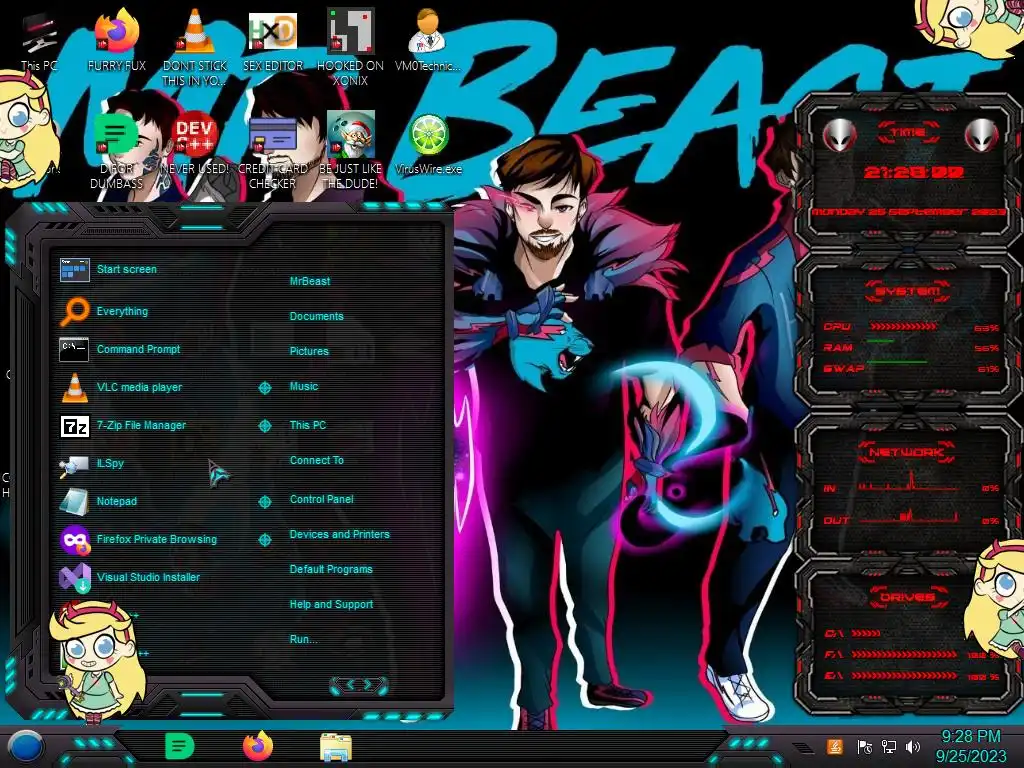1024x768 pixels.
Task: Open Default Programs from the start menu
Action: point(331,569)
